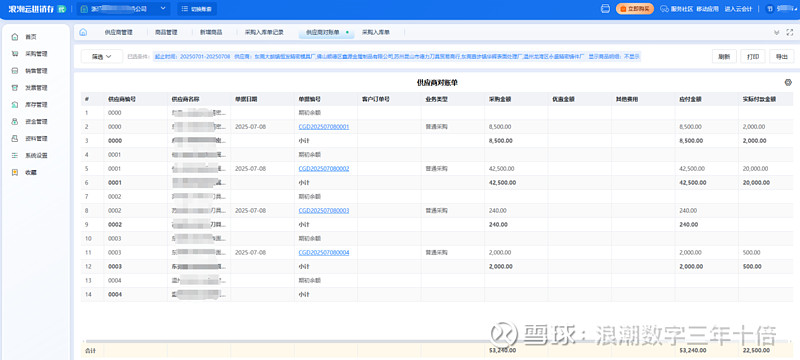Click the 切换账套 list icon

tap(184, 9)
